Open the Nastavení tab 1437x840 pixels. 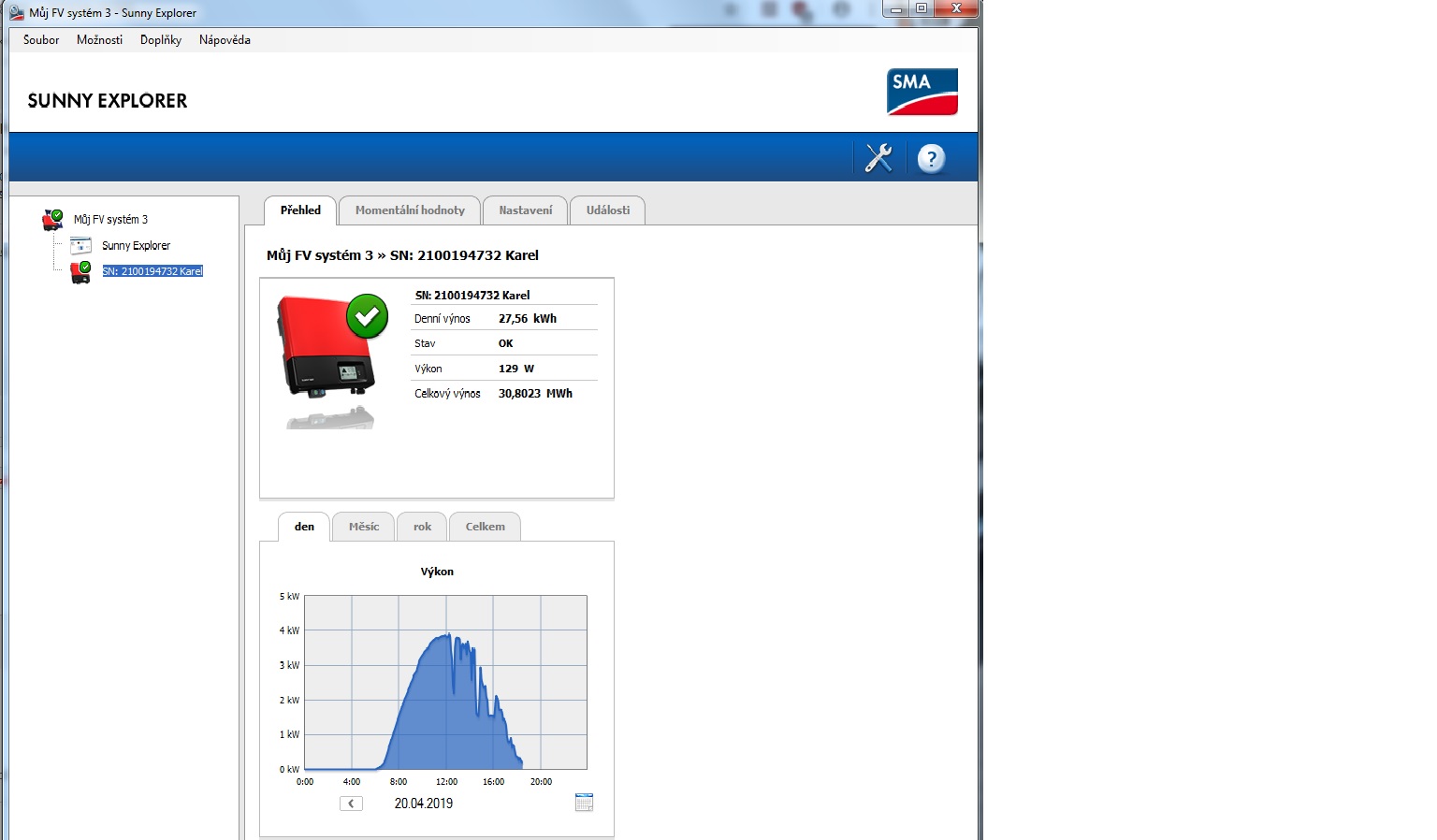tap(525, 210)
